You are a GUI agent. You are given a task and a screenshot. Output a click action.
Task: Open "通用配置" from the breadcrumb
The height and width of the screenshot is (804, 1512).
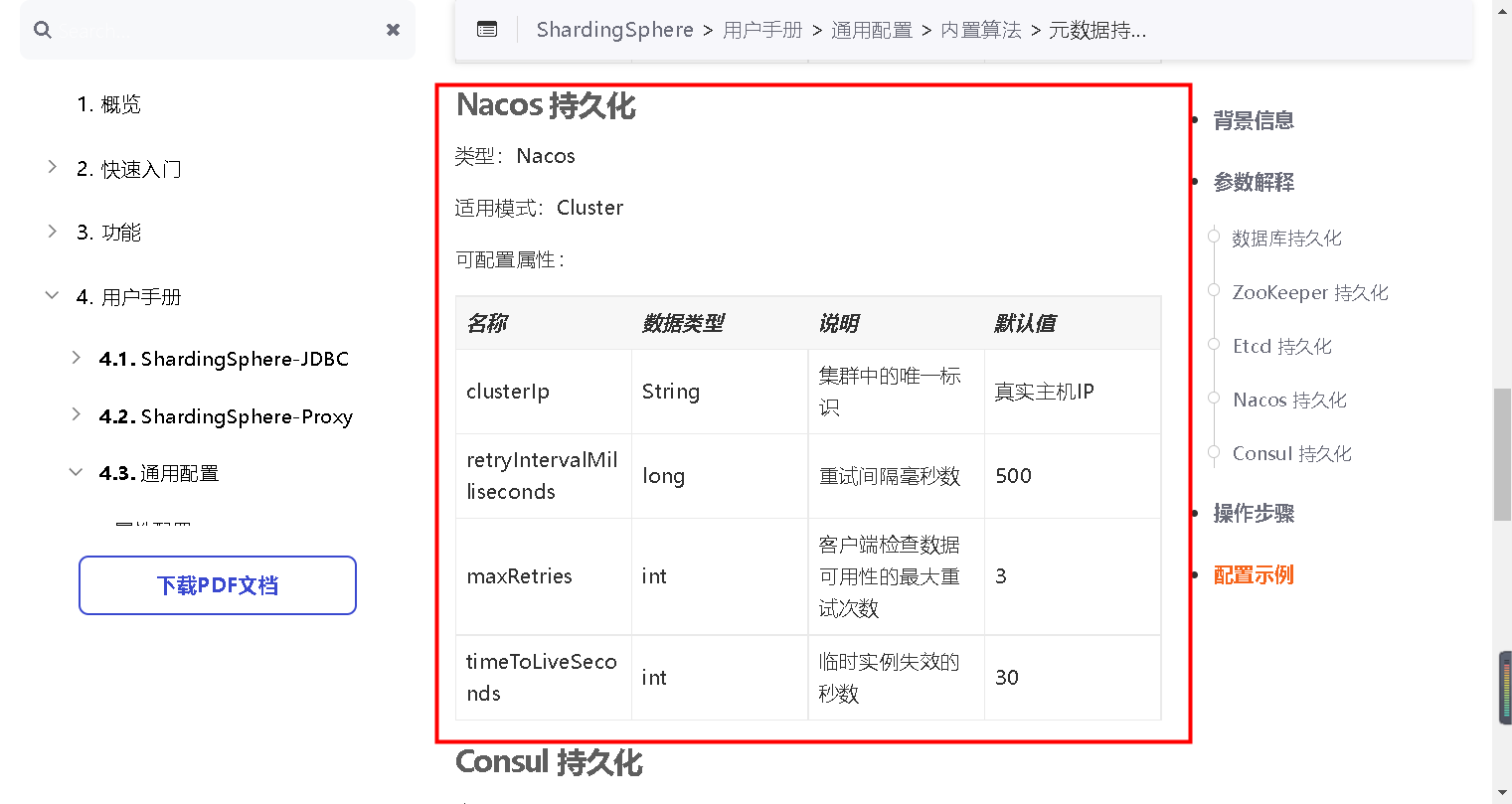[x=872, y=30]
